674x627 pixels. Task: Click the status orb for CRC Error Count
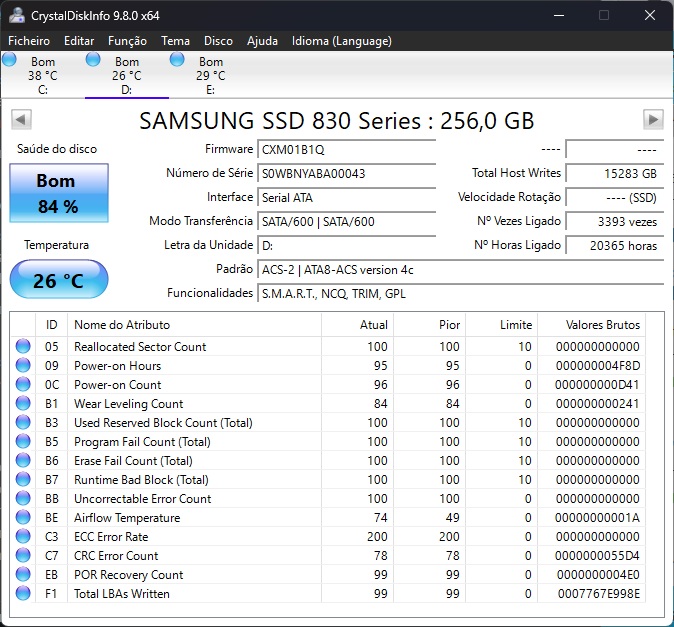23,556
